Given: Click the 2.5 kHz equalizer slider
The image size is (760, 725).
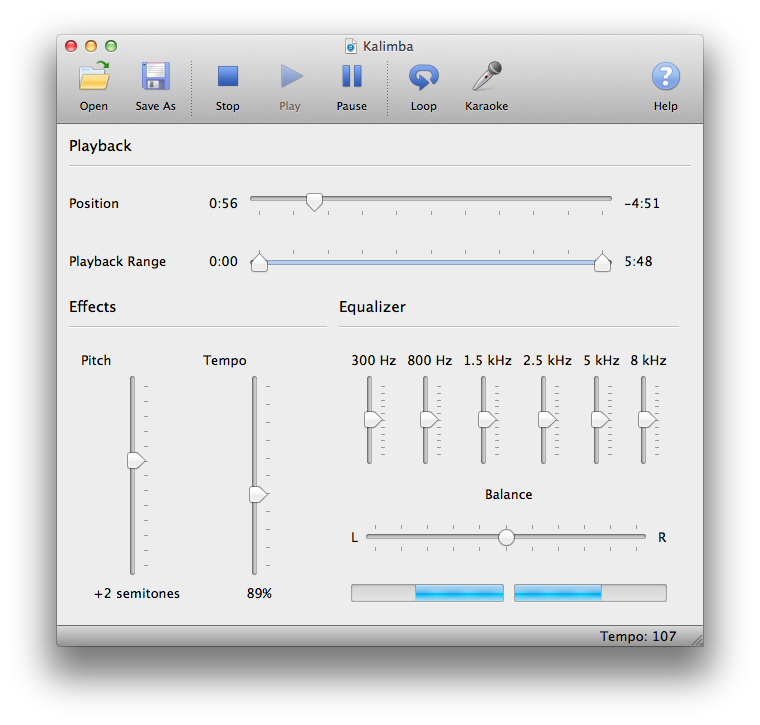Looking at the screenshot, I should coord(547,420).
